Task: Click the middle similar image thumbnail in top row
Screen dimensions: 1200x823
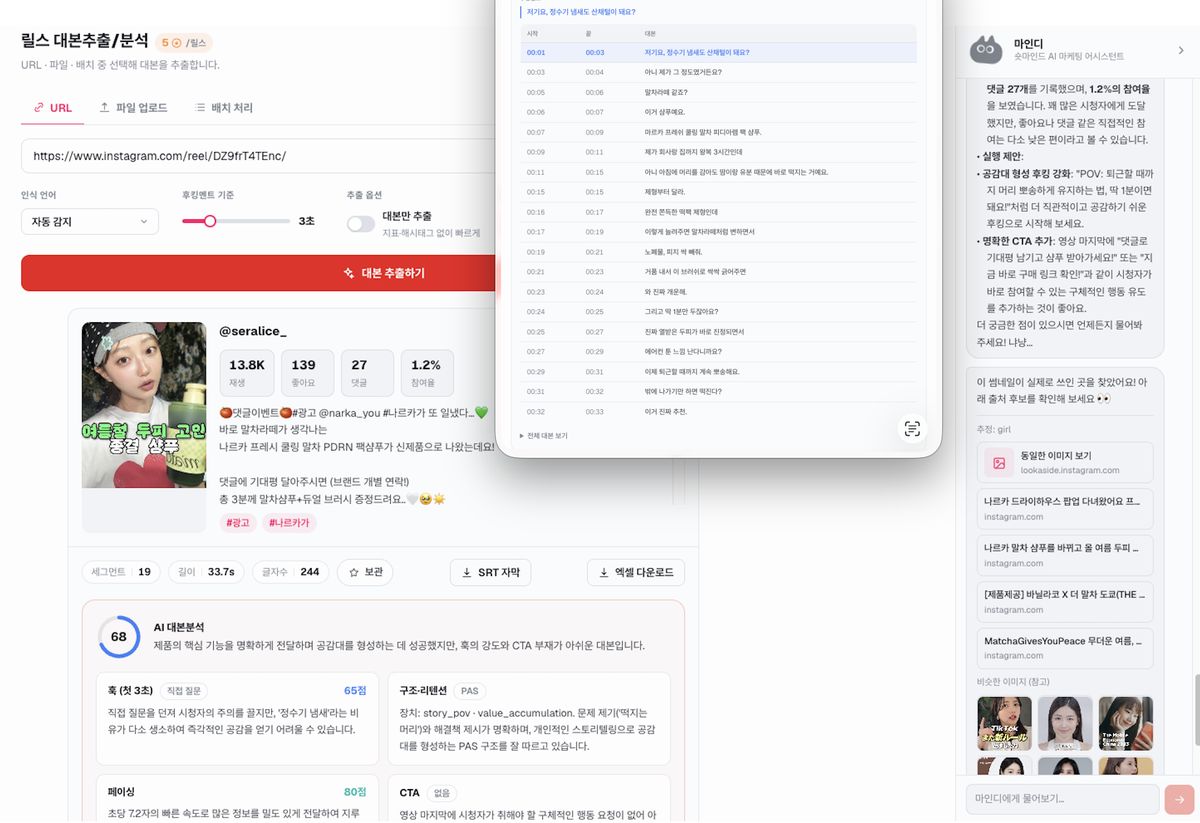Action: (1065, 724)
